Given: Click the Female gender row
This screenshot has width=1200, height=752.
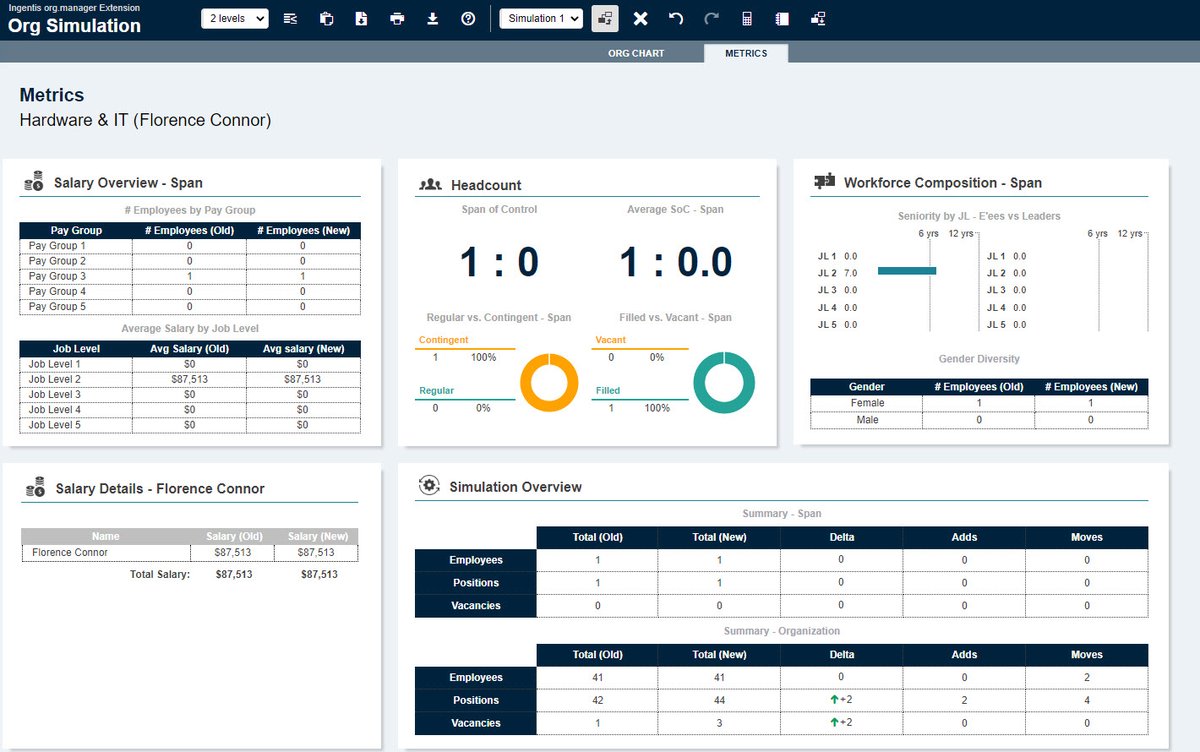Looking at the screenshot, I should tap(979, 403).
